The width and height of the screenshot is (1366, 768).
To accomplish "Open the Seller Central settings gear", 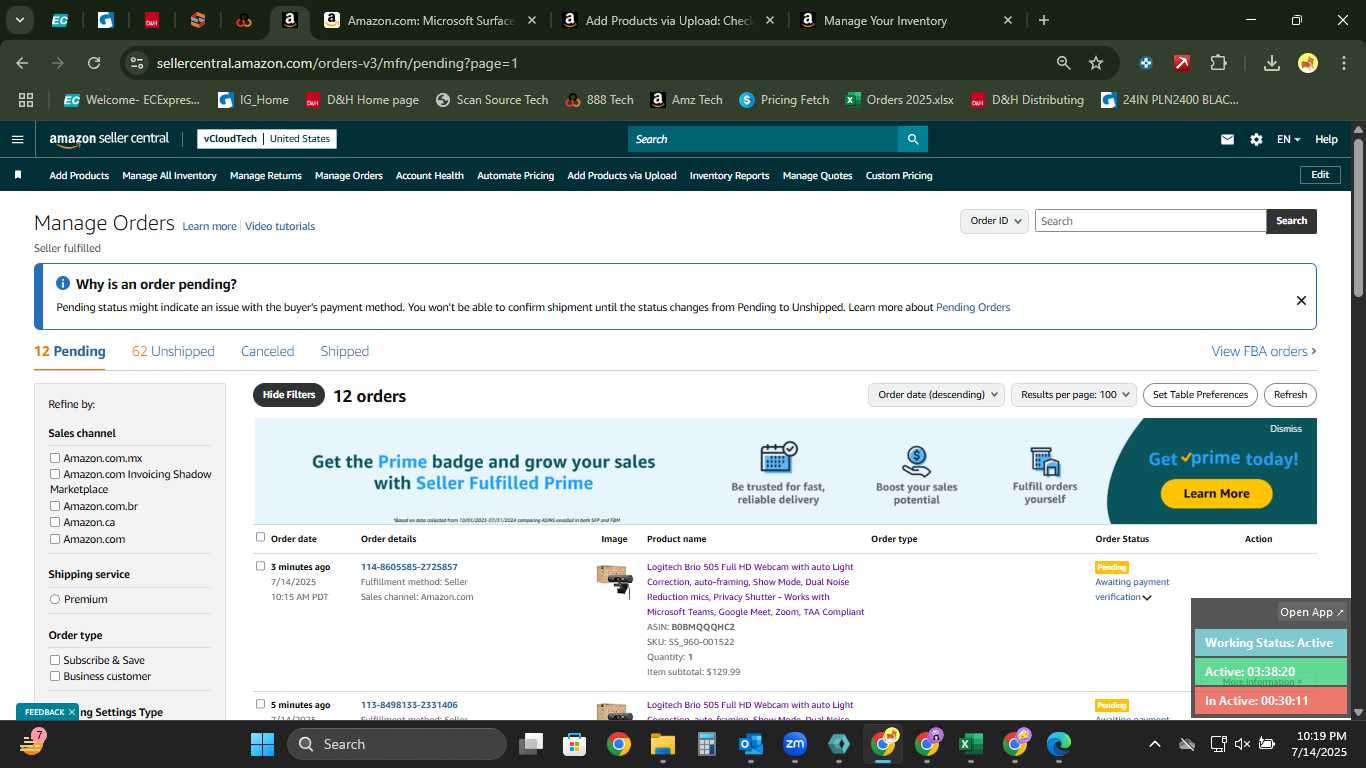I will coord(1256,139).
